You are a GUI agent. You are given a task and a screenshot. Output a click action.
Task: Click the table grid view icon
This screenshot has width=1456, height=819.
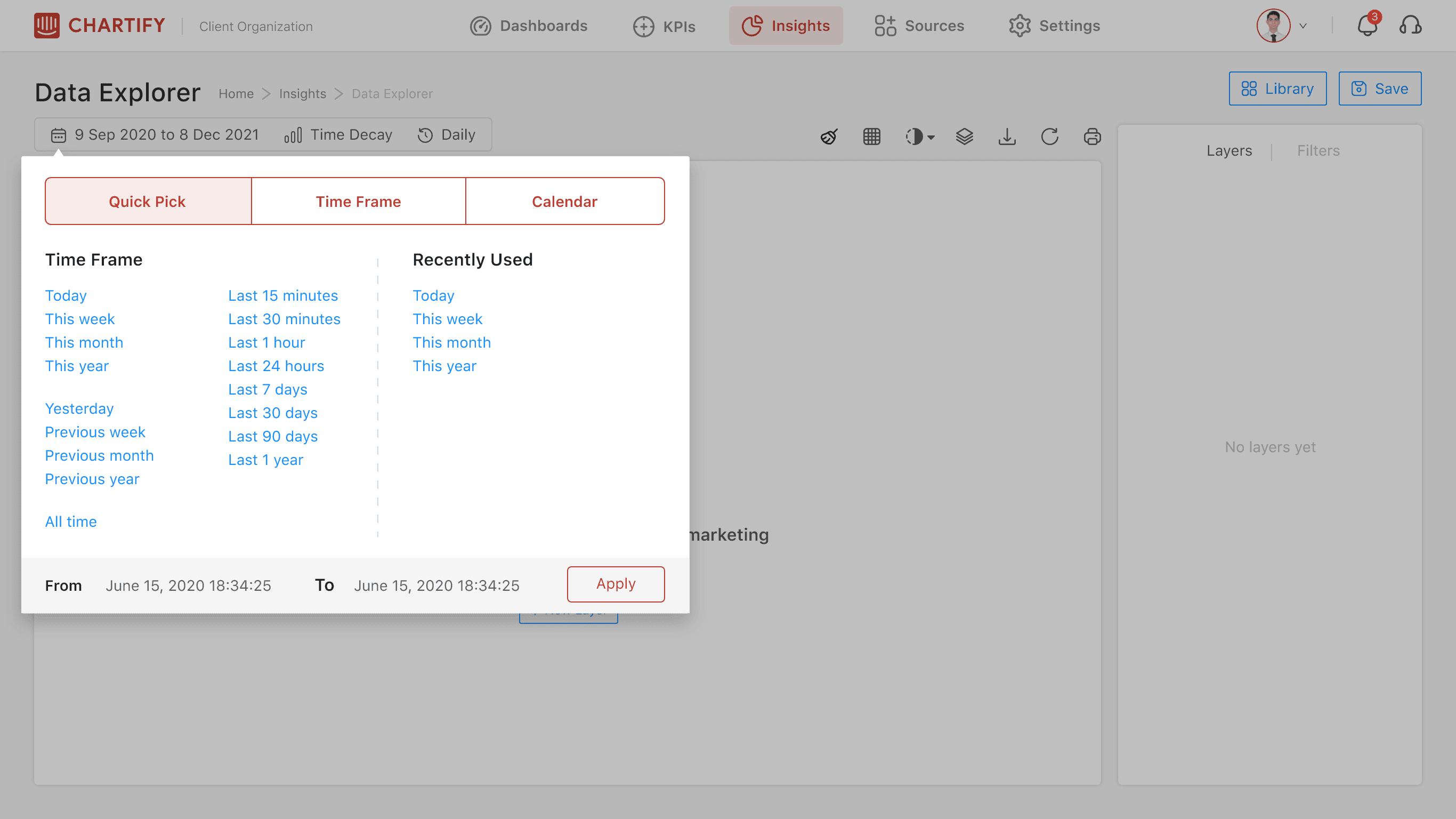pyautogui.click(x=871, y=136)
